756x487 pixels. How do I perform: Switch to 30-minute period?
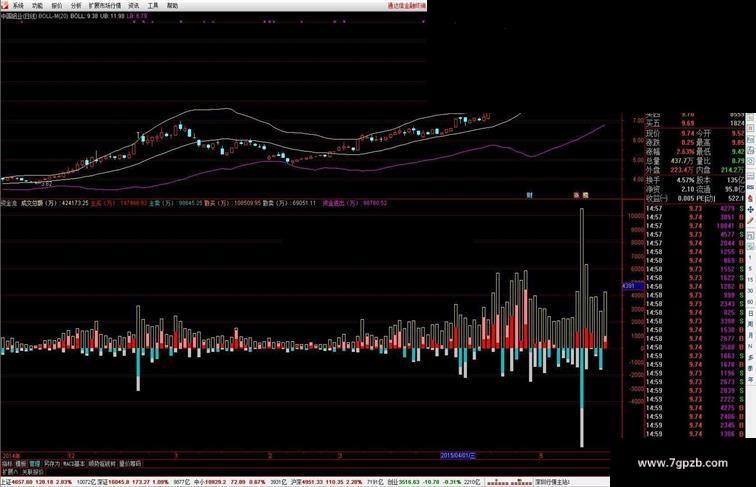point(751,291)
